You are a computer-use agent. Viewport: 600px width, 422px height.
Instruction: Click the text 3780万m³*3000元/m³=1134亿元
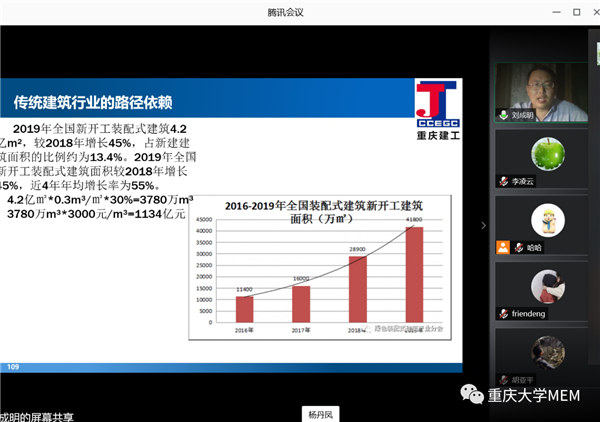pyautogui.click(x=96, y=214)
